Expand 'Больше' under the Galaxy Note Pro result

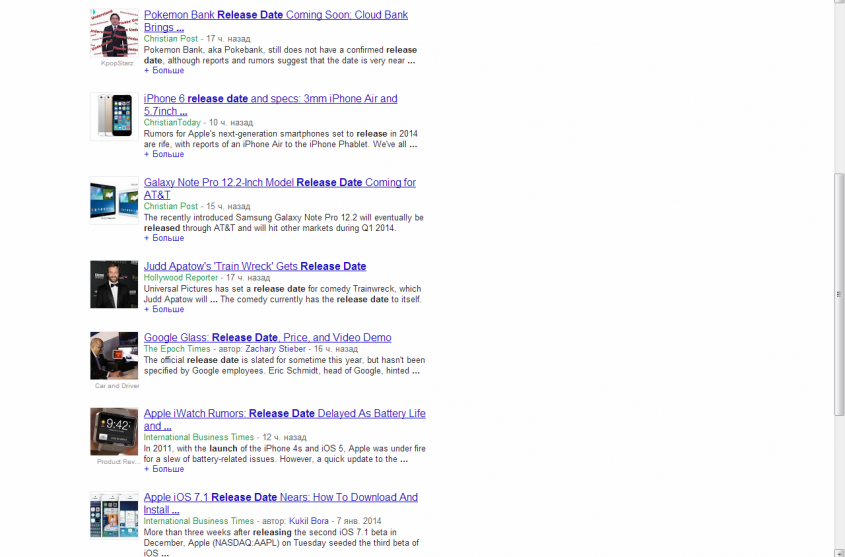(x=164, y=239)
